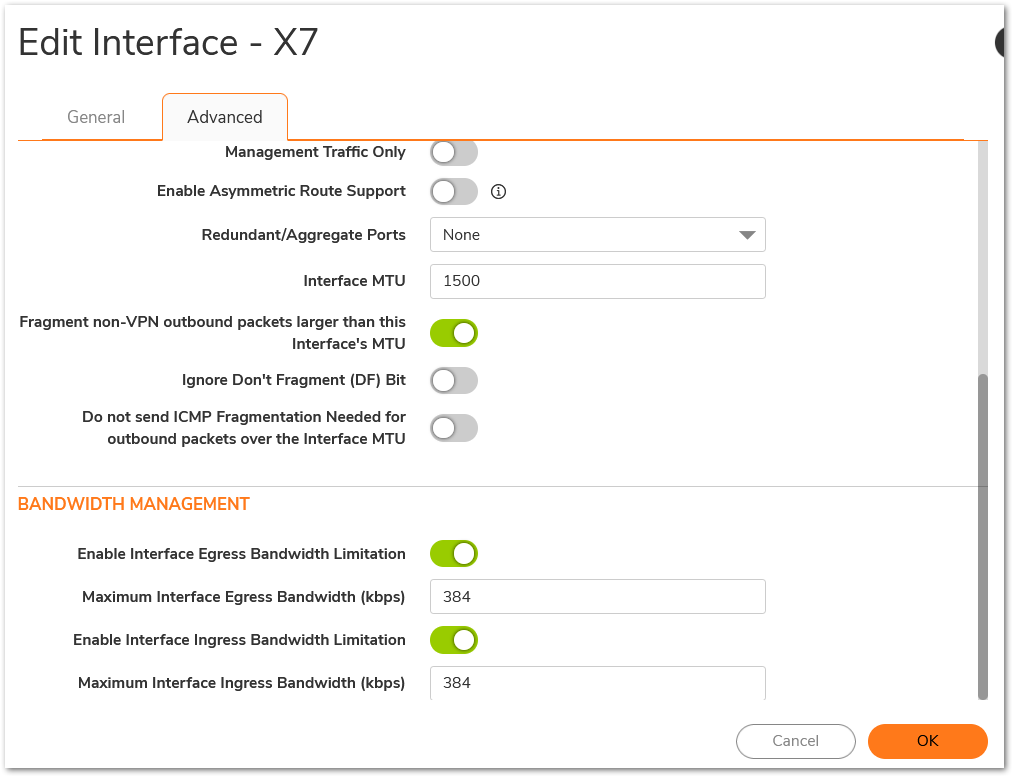Click Maximum Interface Ingress Bandwidth field
The height and width of the screenshot is (777, 1013).
click(x=598, y=683)
